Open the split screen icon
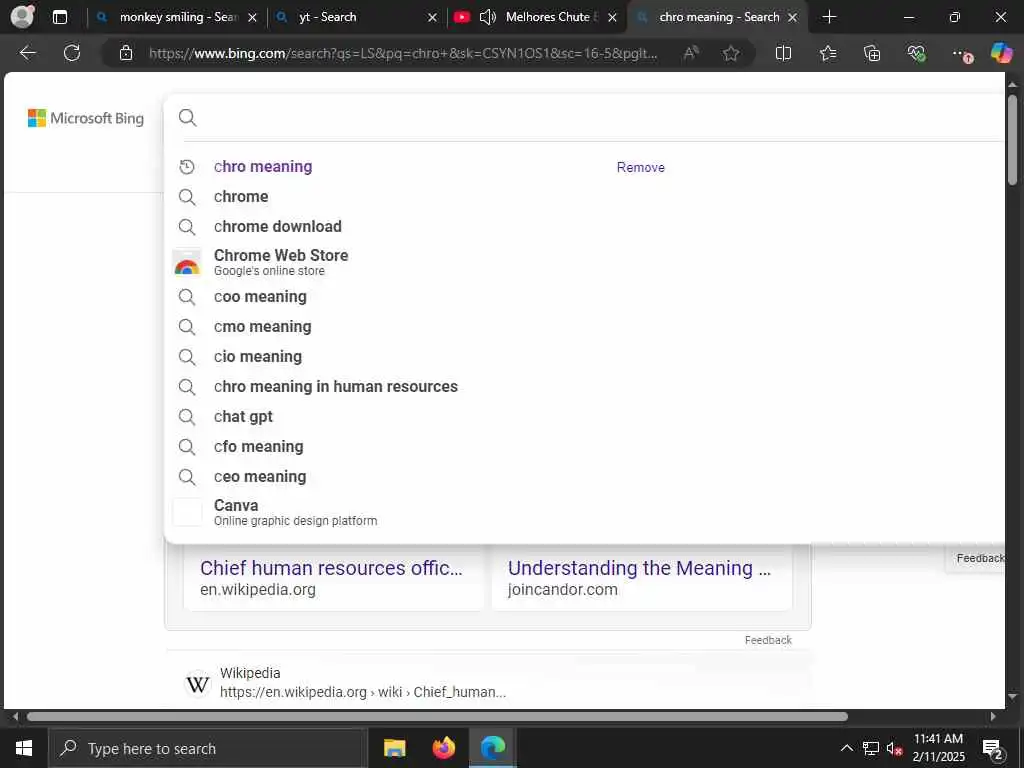Image resolution: width=1024 pixels, height=768 pixels. pyautogui.click(x=783, y=53)
